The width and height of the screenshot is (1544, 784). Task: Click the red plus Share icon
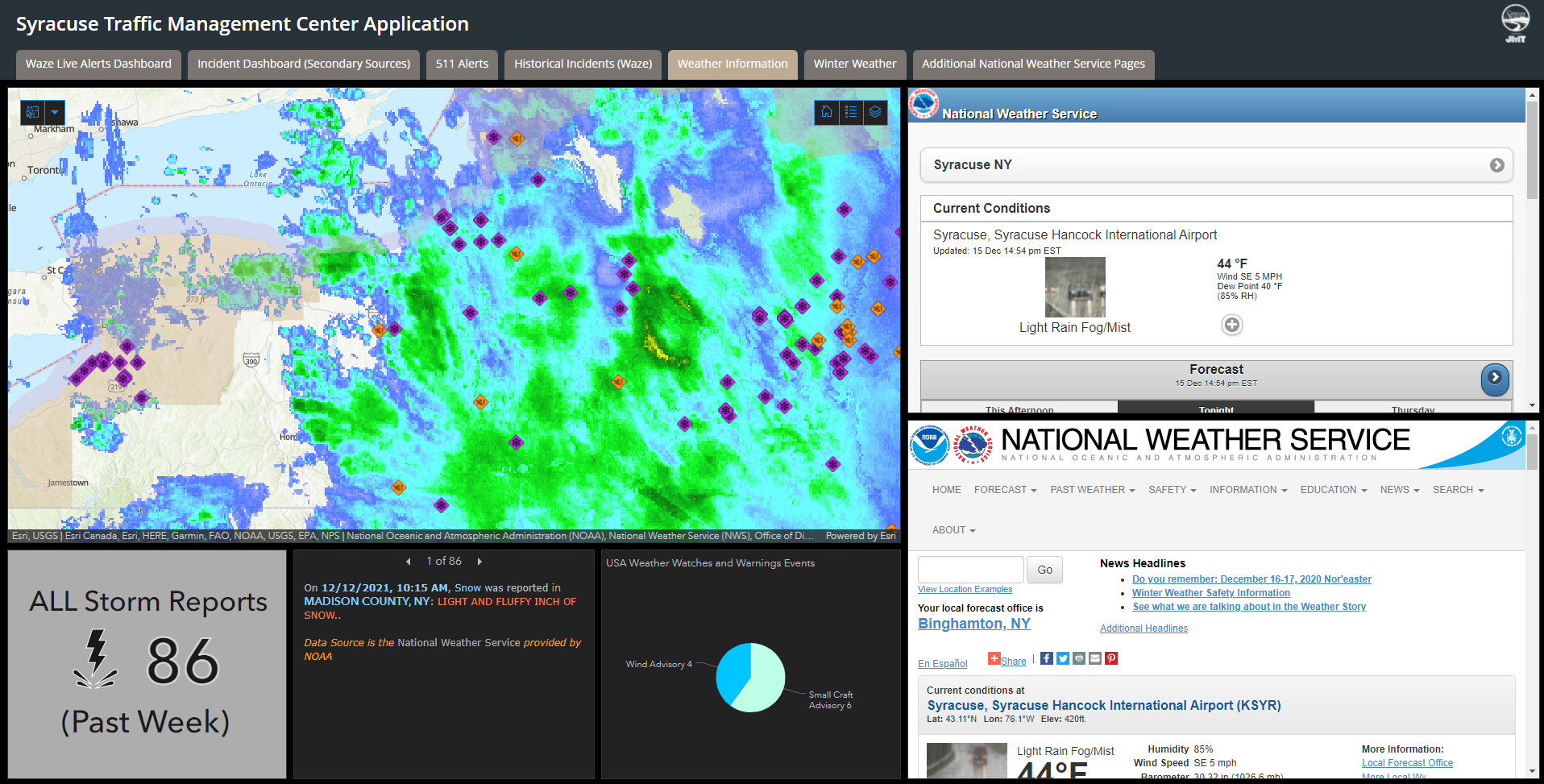pos(994,658)
